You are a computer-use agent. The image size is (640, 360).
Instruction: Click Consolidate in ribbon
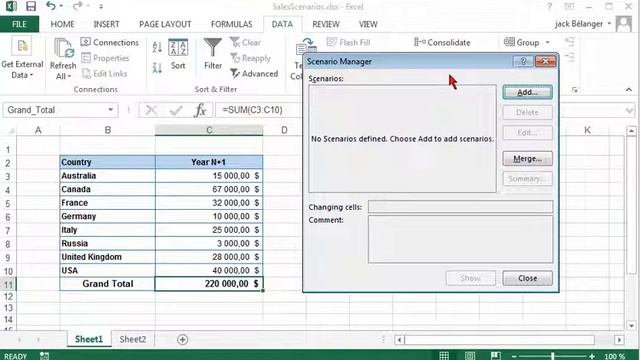click(x=442, y=42)
